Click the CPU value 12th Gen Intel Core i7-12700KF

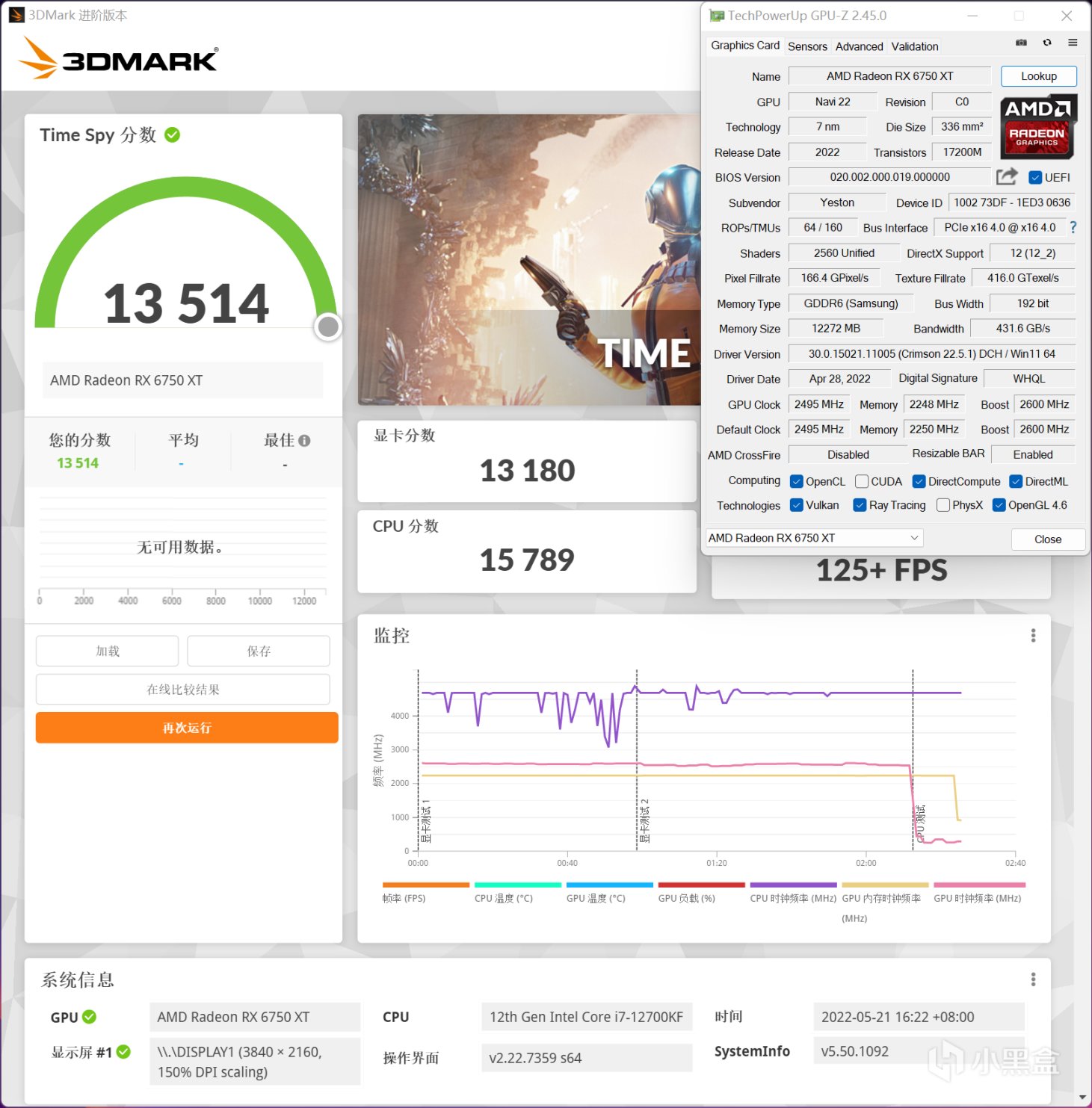pyautogui.click(x=587, y=1017)
